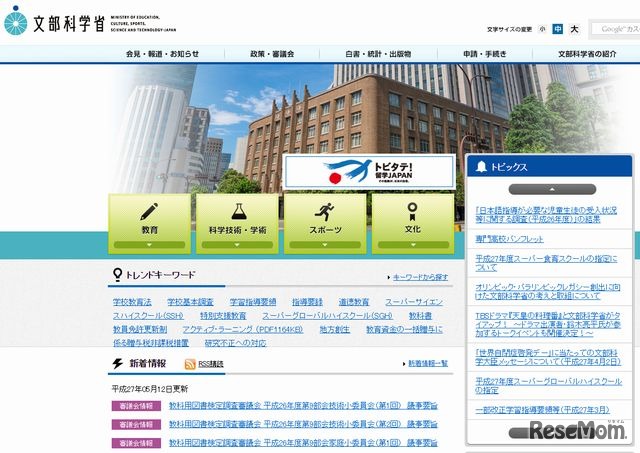Image resolution: width=640 pixels, height=453 pixels.
Task: Open the 教育 pencil icon tile
Action: [149, 224]
